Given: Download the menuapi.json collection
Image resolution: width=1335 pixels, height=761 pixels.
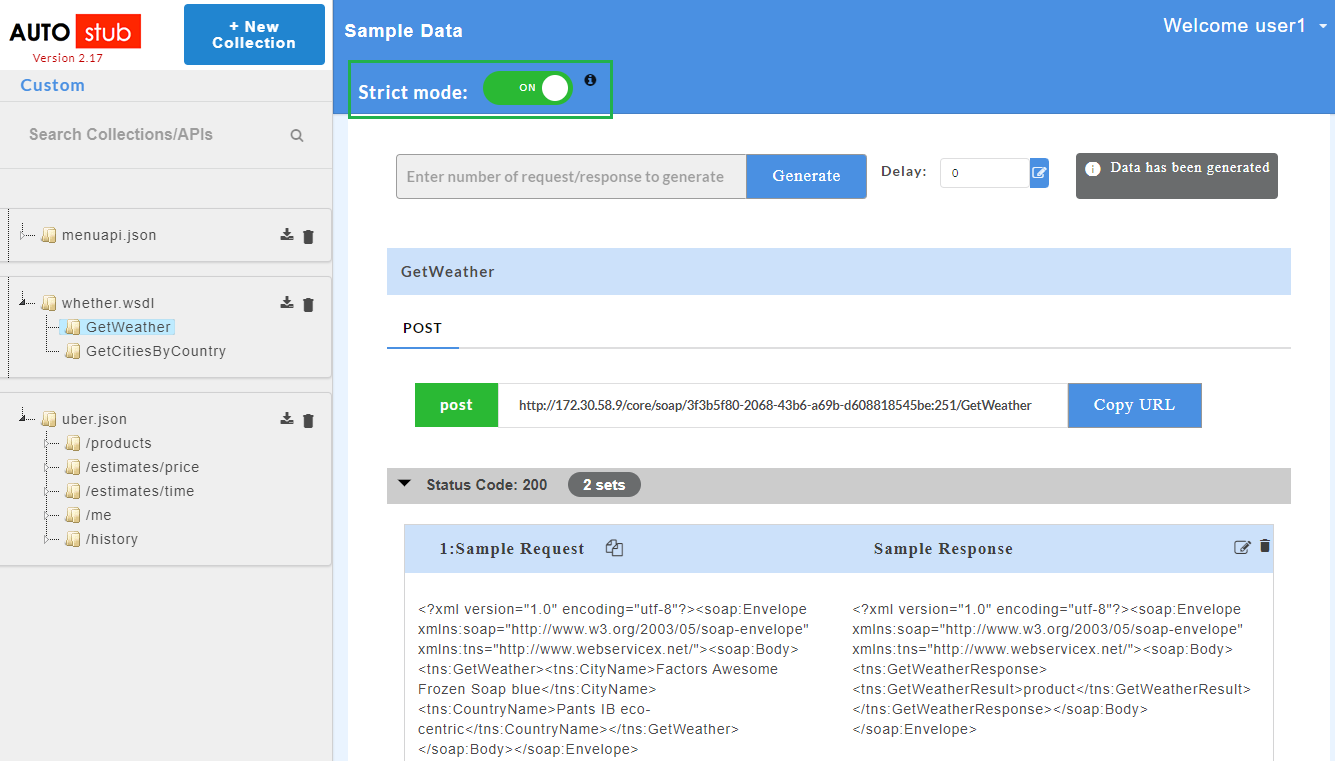Looking at the screenshot, I should tap(287, 235).
